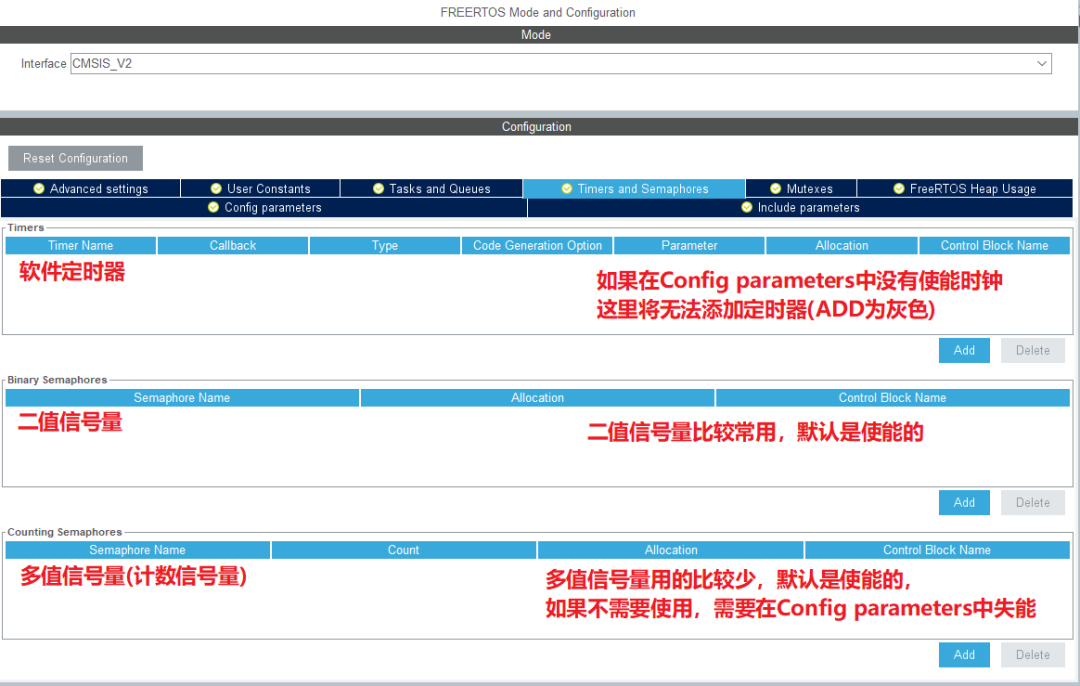Click check icon on FreeRTOS Heap Usage
Viewport: 1080px width, 686px height.
tap(899, 189)
